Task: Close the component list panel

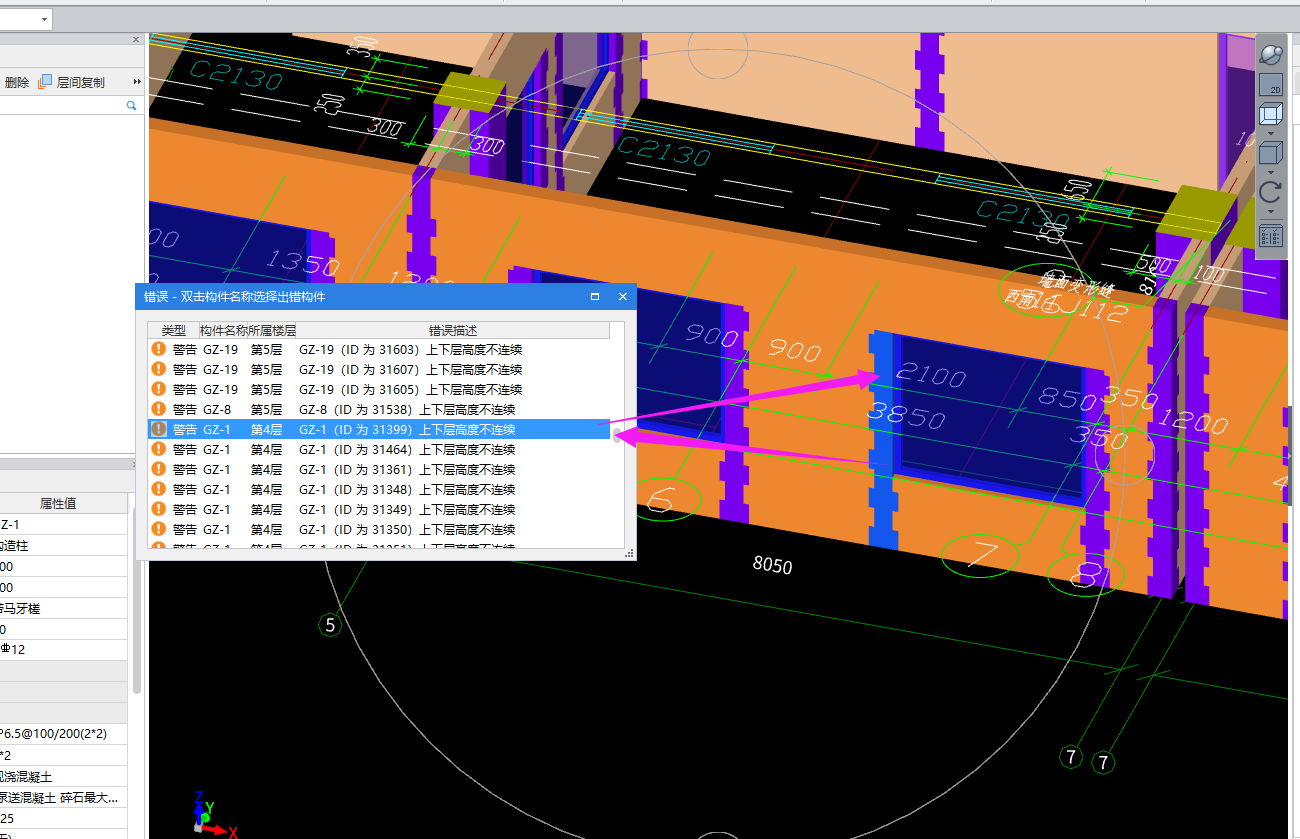Action: (x=136, y=40)
